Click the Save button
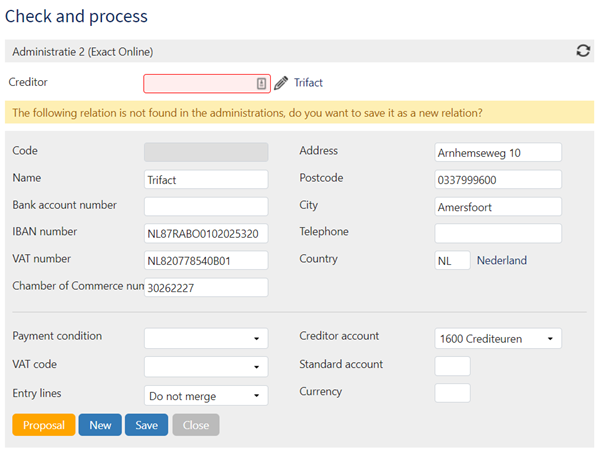 click(x=146, y=425)
